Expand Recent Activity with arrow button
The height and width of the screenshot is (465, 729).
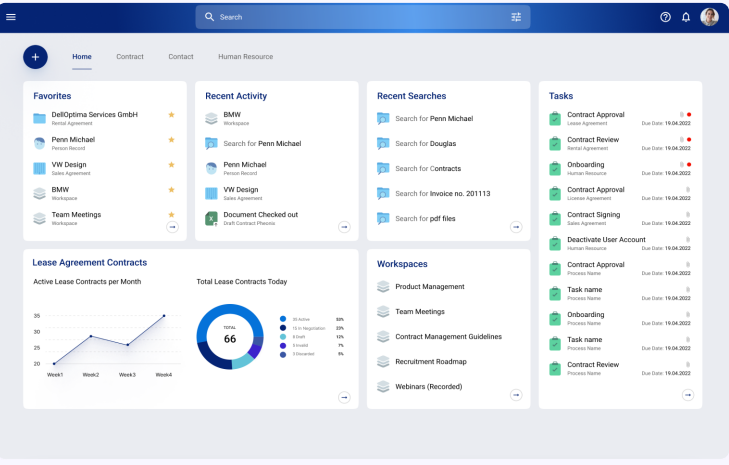pos(344,227)
